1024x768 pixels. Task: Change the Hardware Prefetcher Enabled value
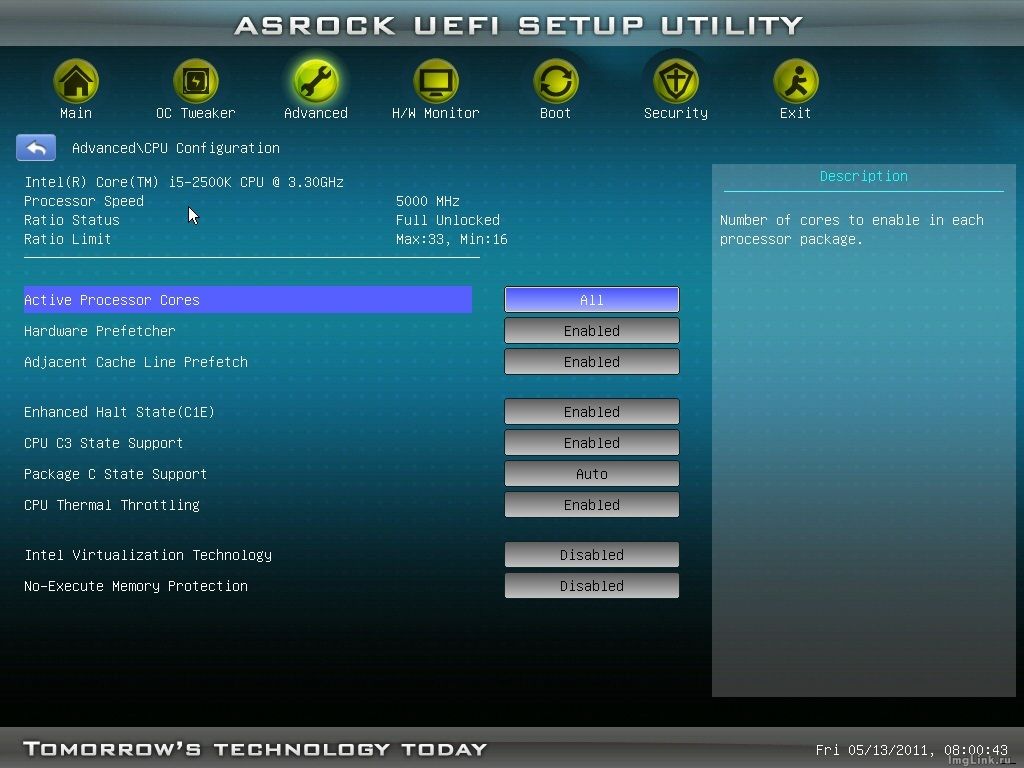[592, 330]
